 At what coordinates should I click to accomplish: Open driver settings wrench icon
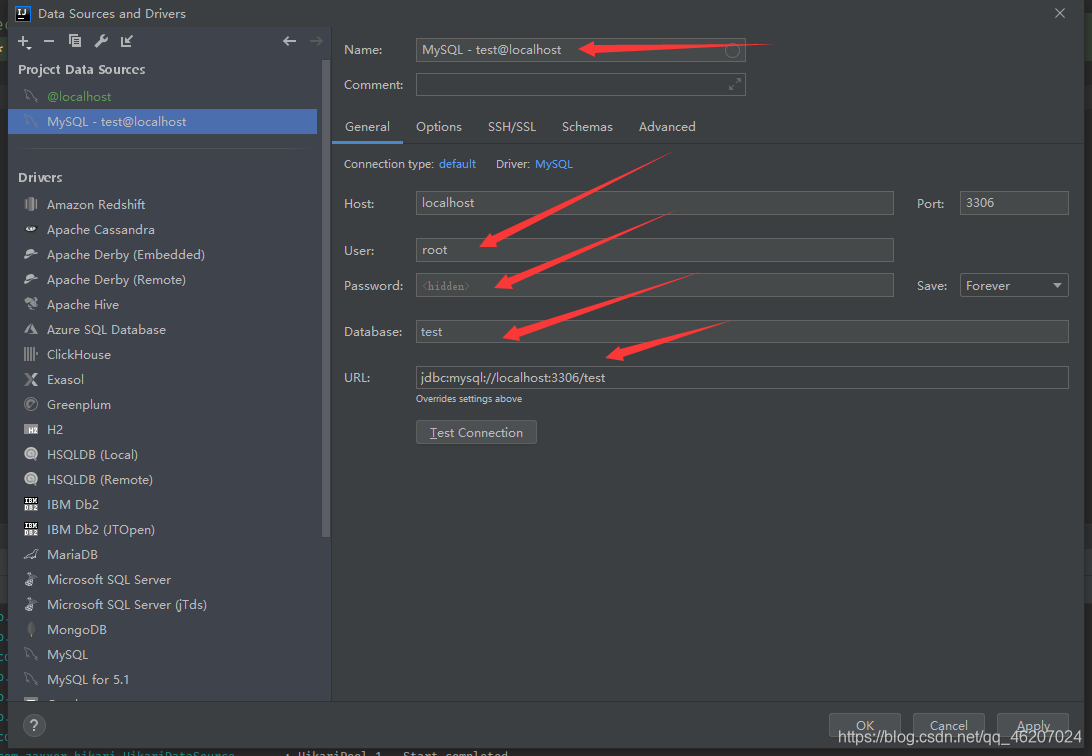point(101,41)
